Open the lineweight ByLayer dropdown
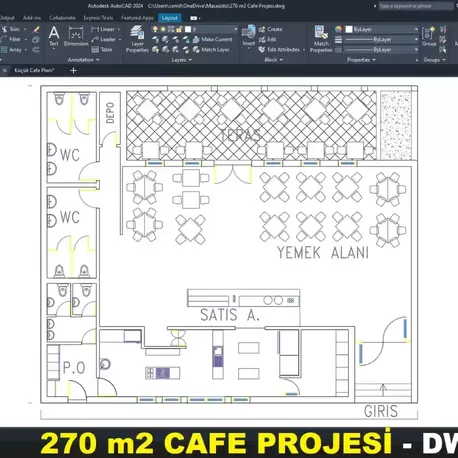Screen dimensions: 458x458 point(382,40)
